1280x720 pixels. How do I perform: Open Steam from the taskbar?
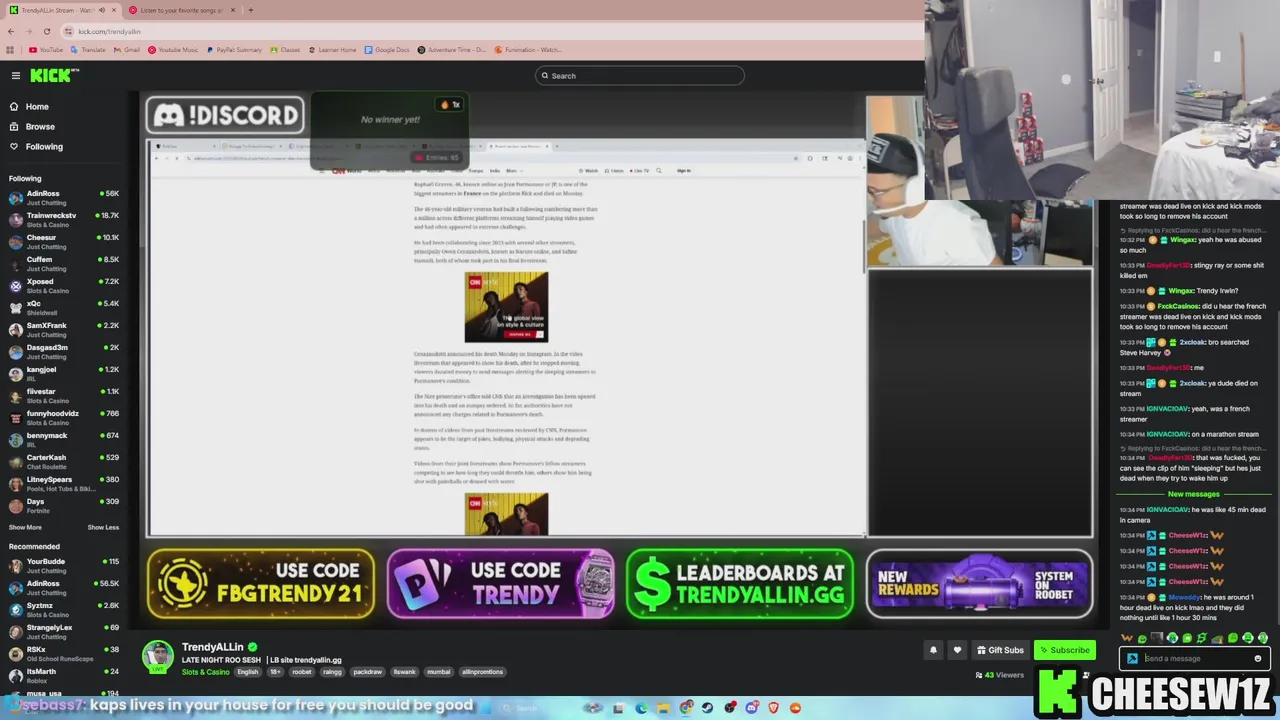(707, 708)
